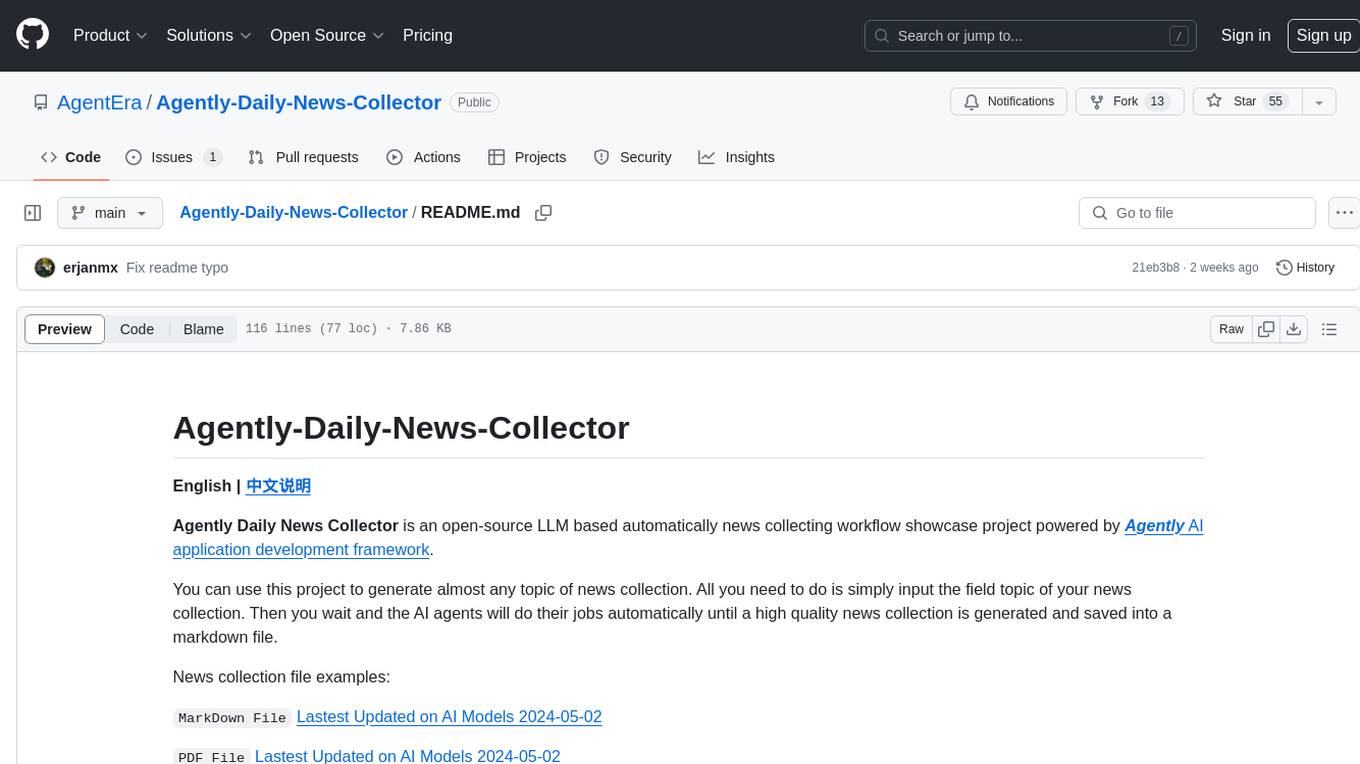Switch to the Code tab
This screenshot has width=1360, height=764.
(x=70, y=157)
